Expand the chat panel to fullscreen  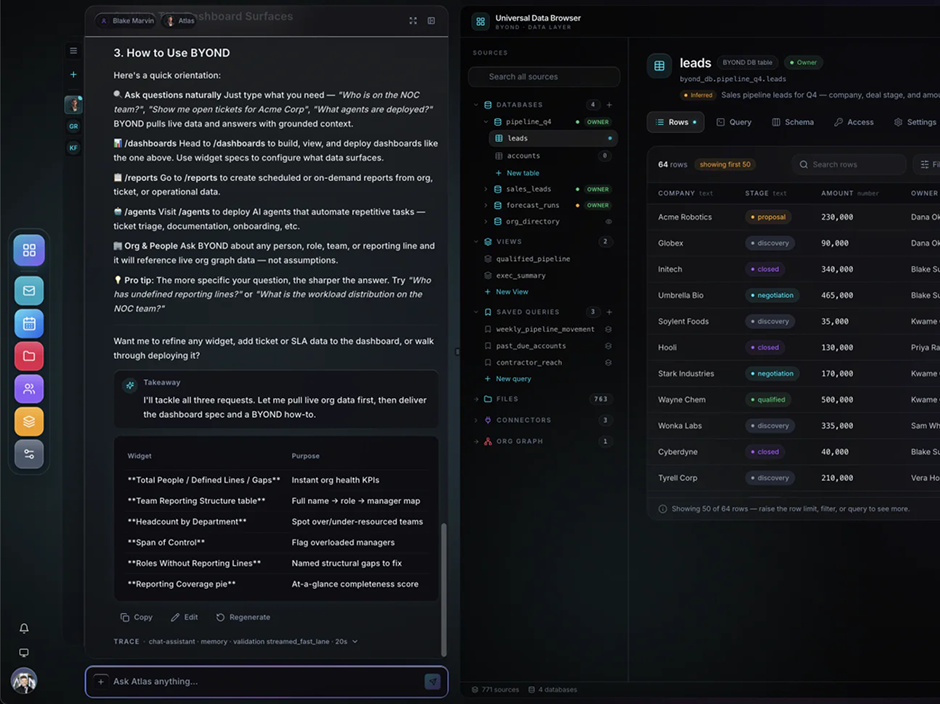click(413, 20)
